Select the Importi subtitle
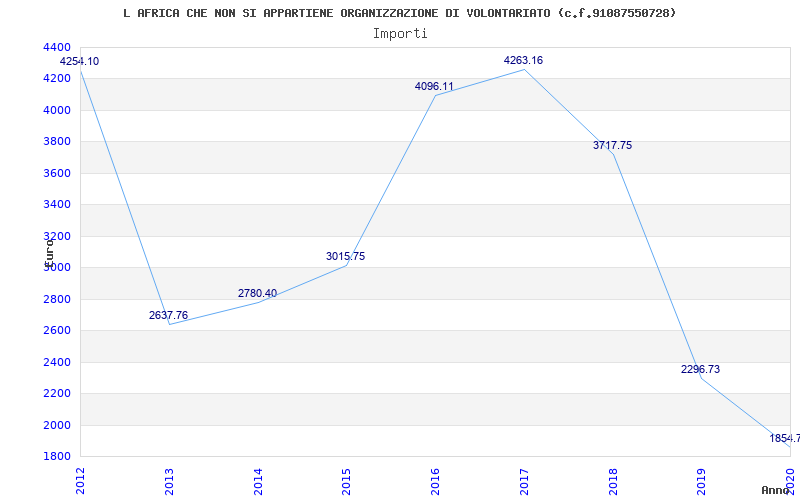 (400, 34)
